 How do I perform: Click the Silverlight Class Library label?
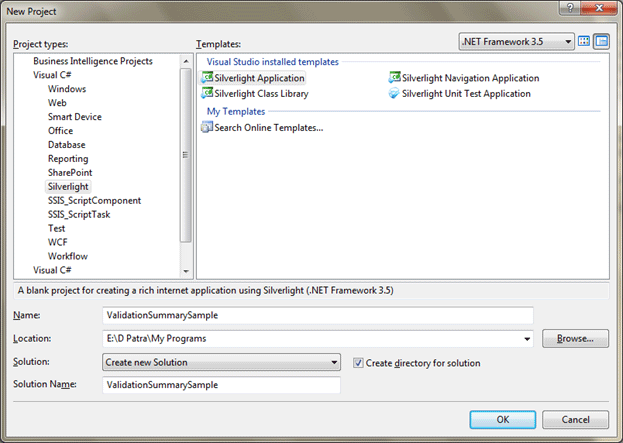pyautogui.click(x=261, y=94)
